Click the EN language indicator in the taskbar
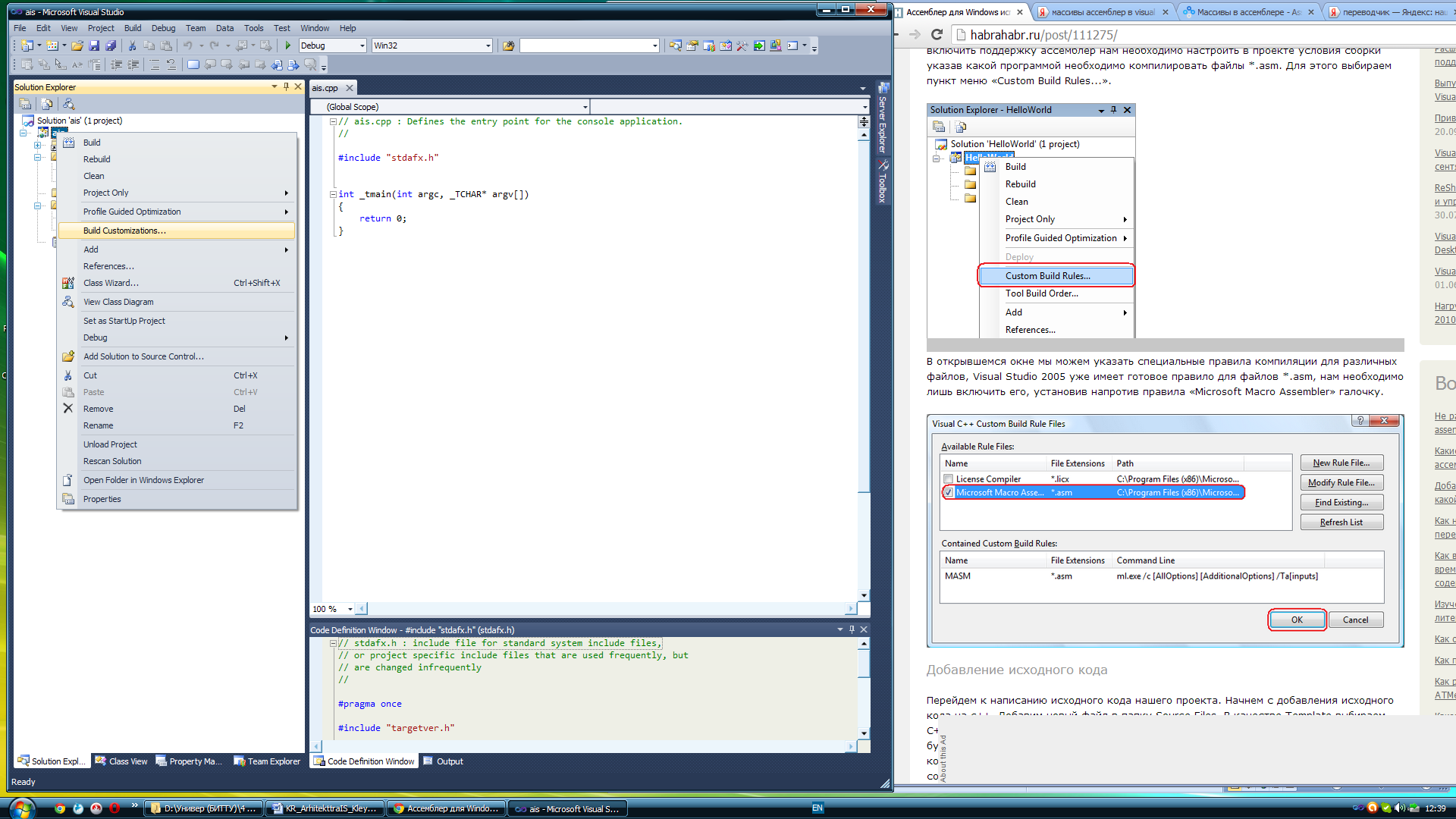The width and height of the screenshot is (1456, 819). [817, 808]
